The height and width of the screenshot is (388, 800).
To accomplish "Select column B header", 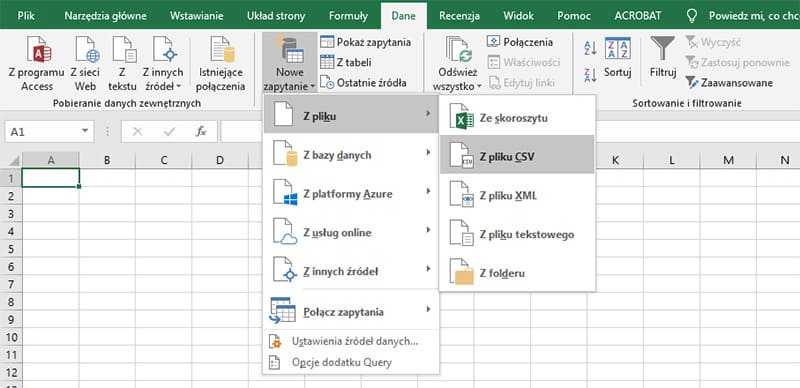I will tap(107, 160).
